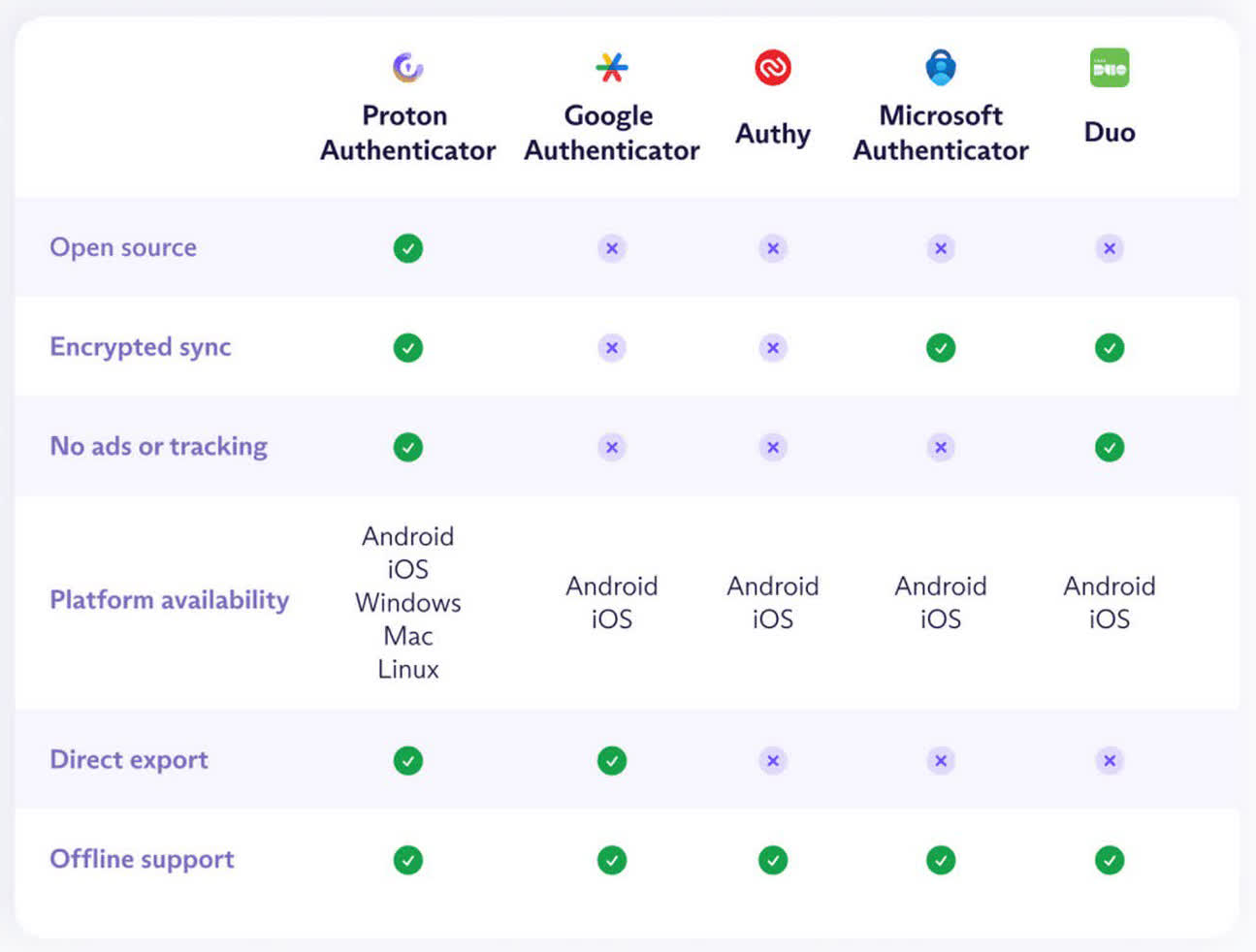The width and height of the screenshot is (1256, 952).
Task: Click Proton's green checkmark for Open source
Action: point(408,248)
